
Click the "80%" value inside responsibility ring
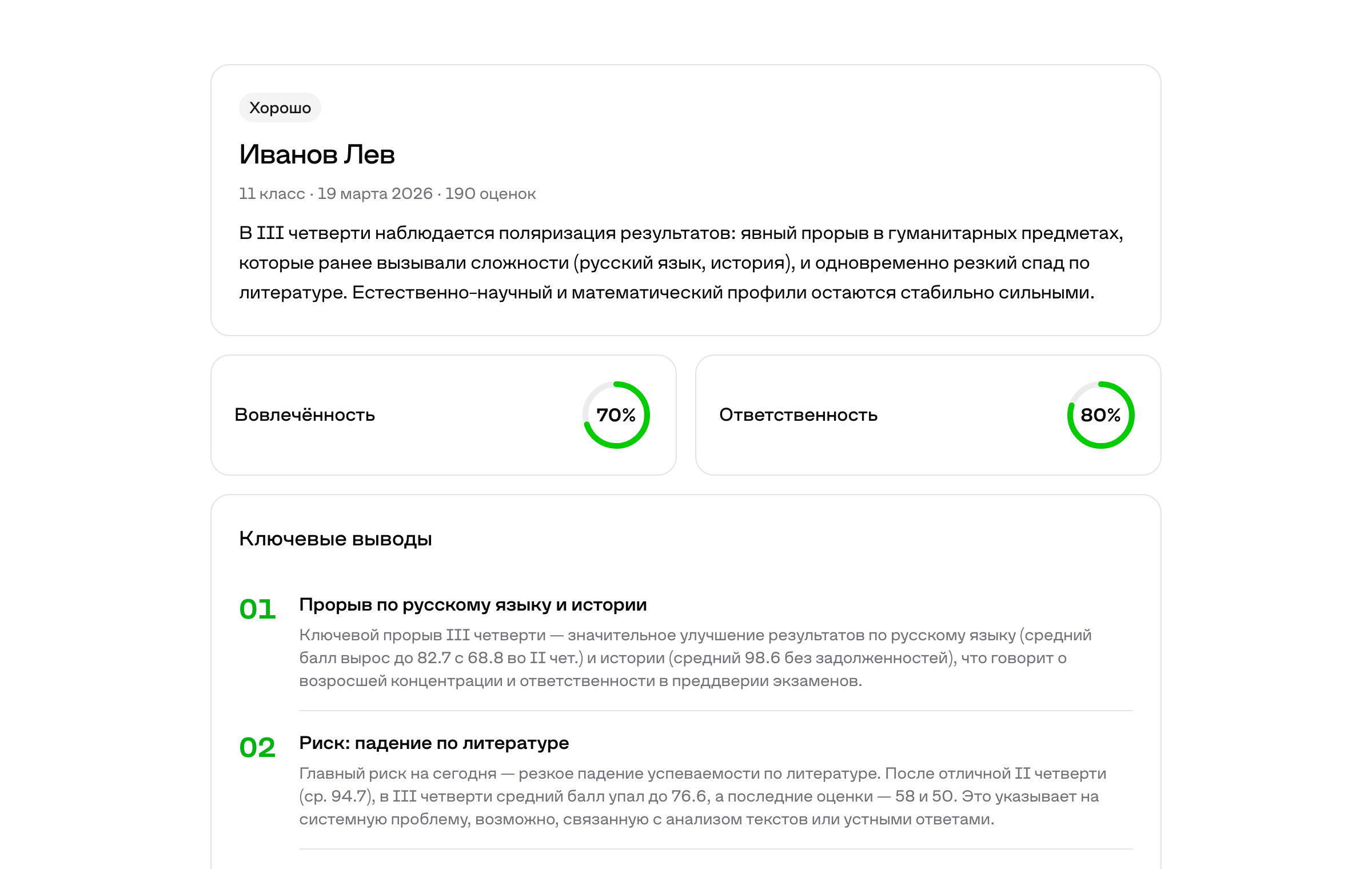pos(1100,415)
